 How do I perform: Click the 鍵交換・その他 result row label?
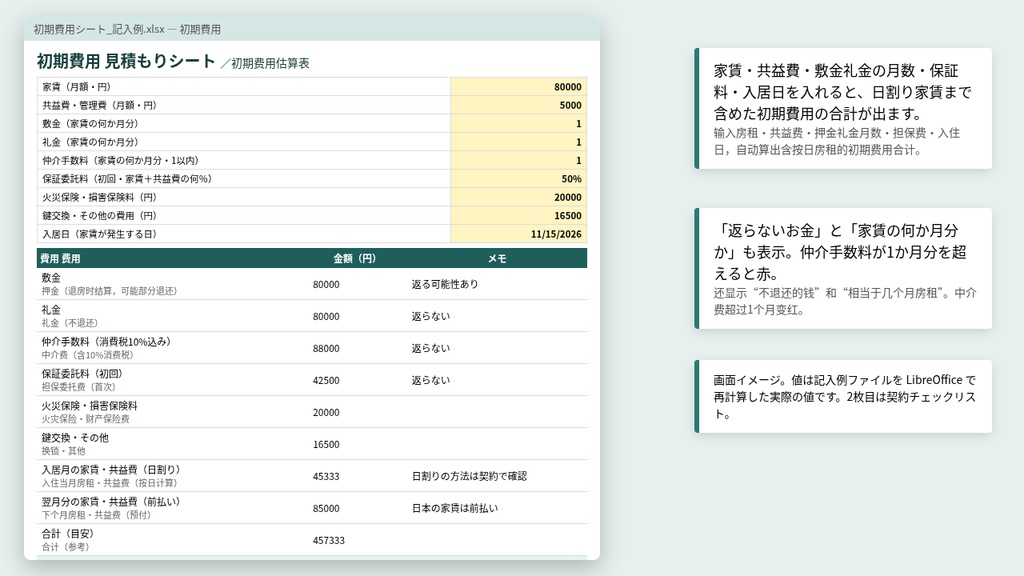point(75,438)
